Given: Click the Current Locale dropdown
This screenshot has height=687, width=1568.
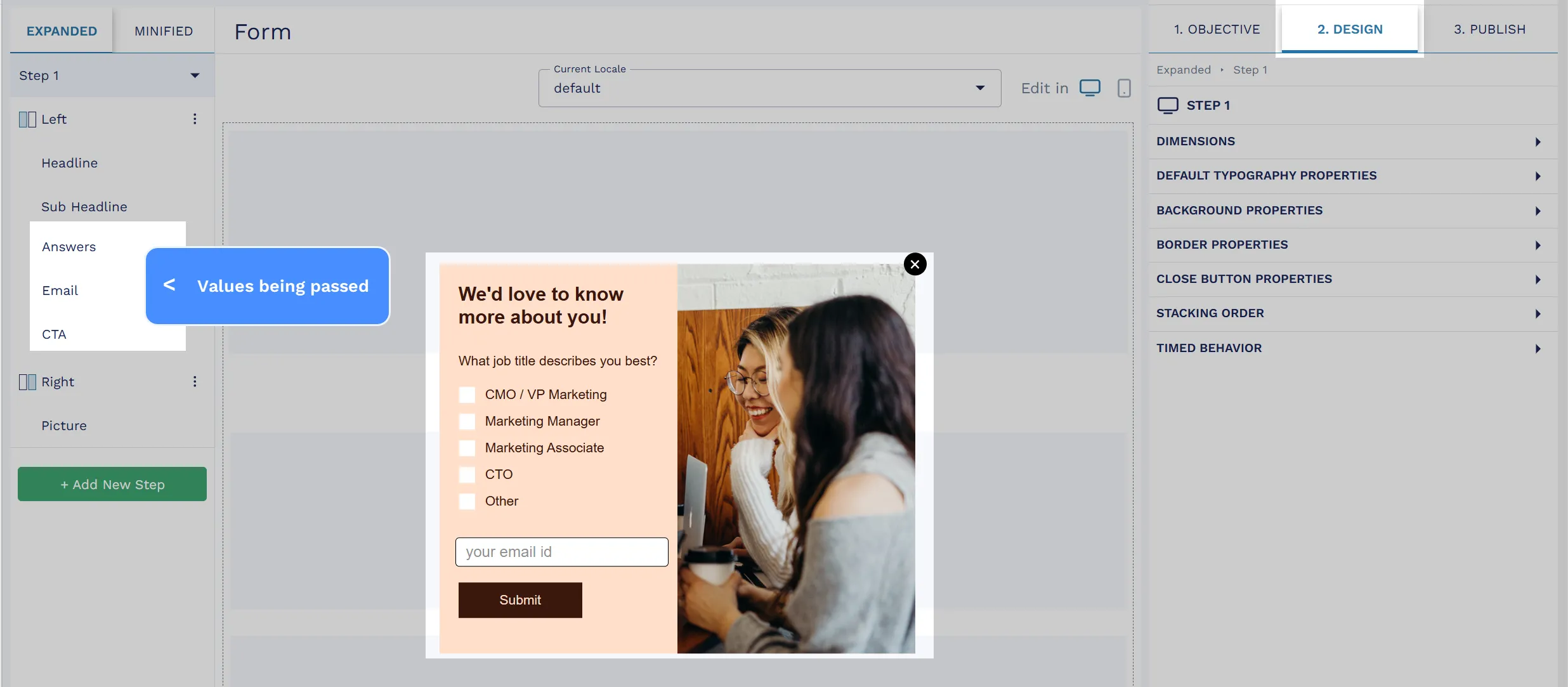Looking at the screenshot, I should pos(770,87).
